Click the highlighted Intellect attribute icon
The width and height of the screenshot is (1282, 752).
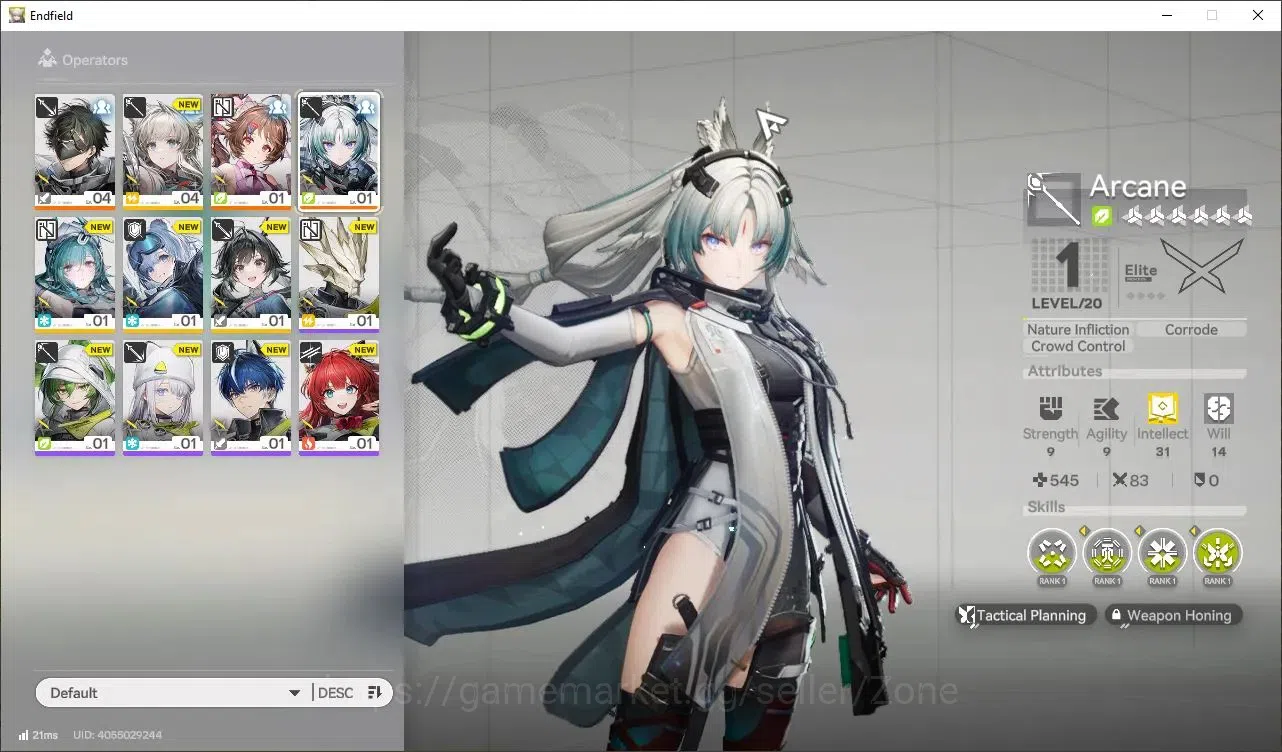point(1162,408)
